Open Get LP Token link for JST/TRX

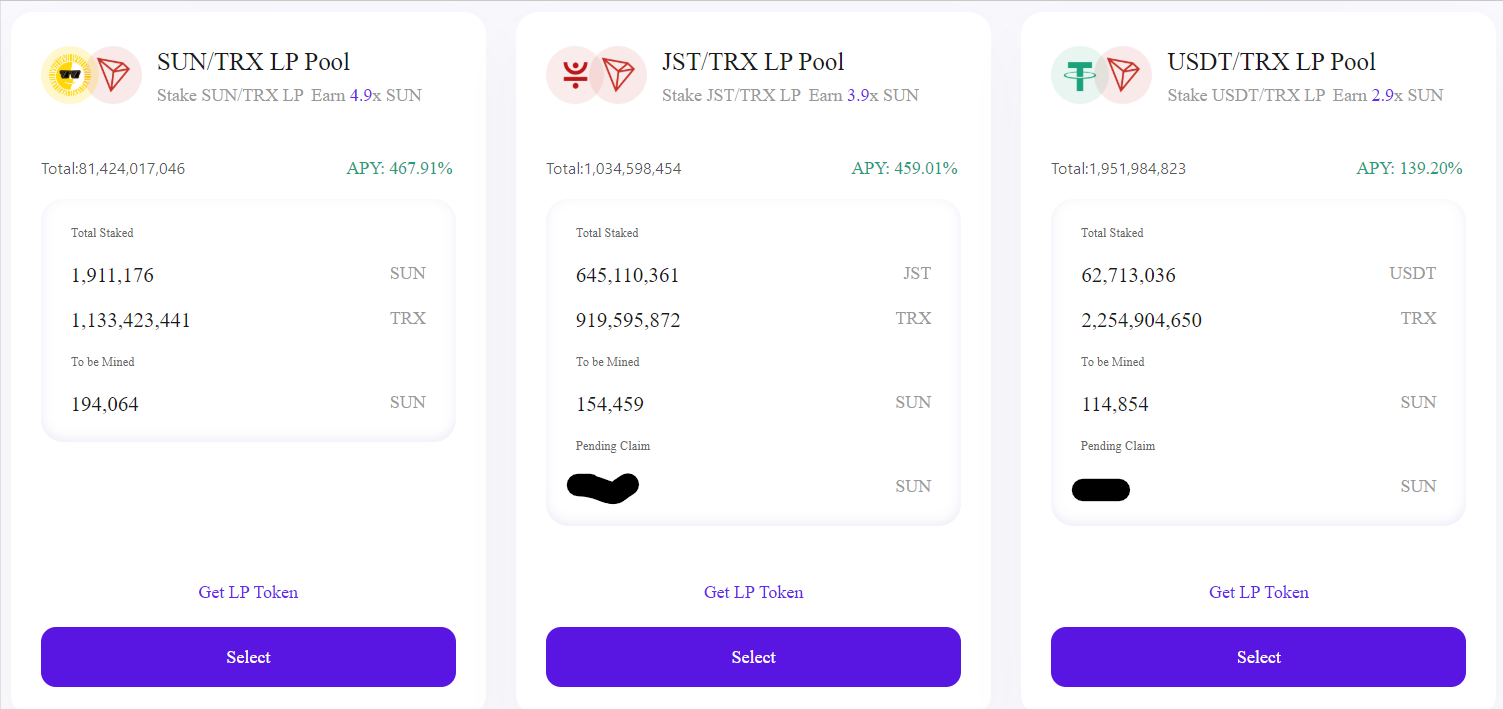click(753, 592)
